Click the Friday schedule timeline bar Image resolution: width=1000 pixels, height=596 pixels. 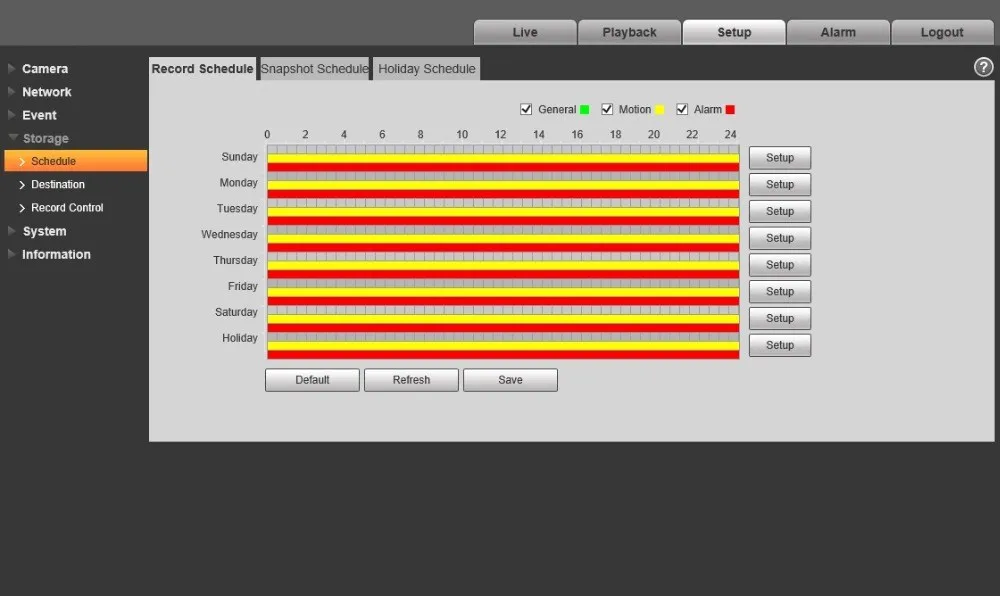[503, 292]
